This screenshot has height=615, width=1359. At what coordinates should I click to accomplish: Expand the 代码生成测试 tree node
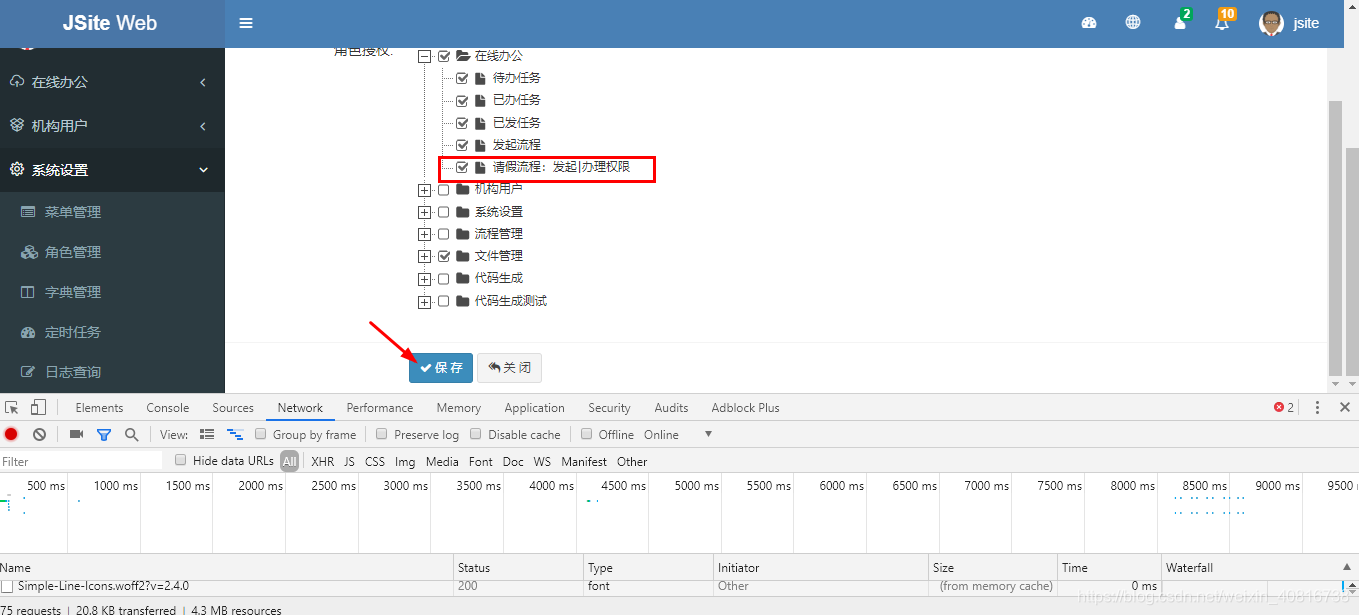tap(424, 302)
